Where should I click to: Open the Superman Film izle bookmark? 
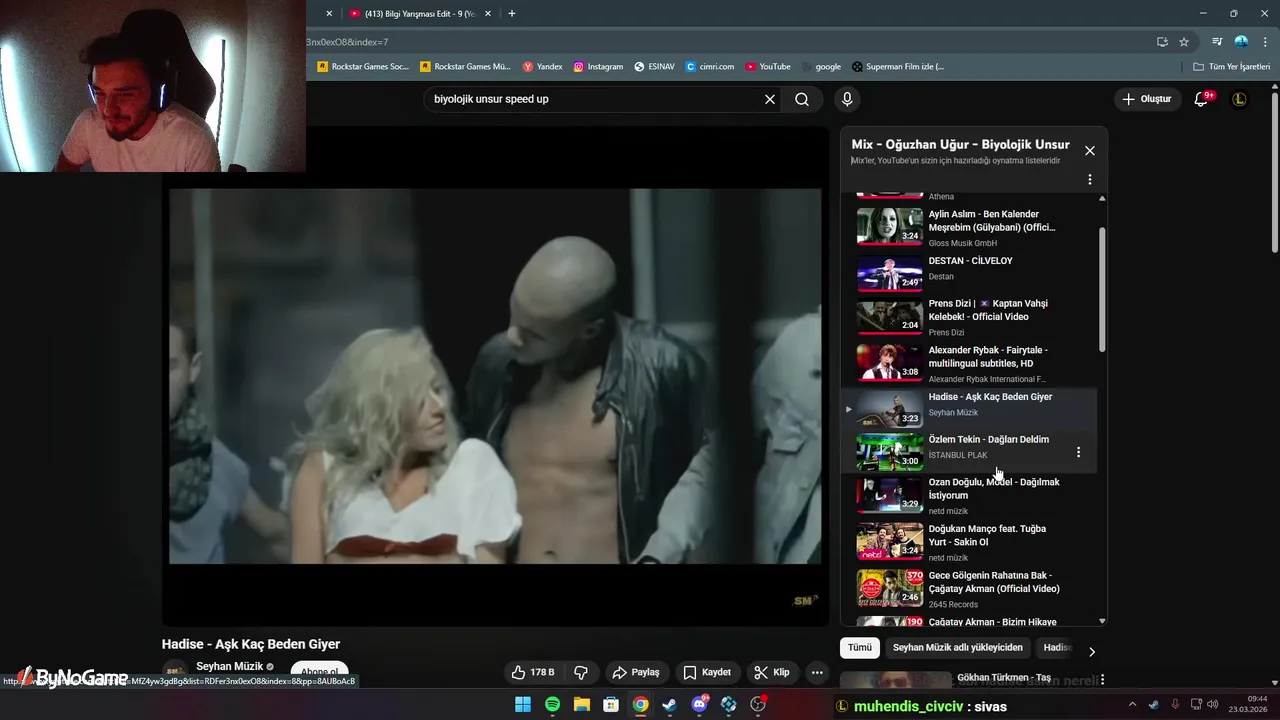[x=898, y=67]
